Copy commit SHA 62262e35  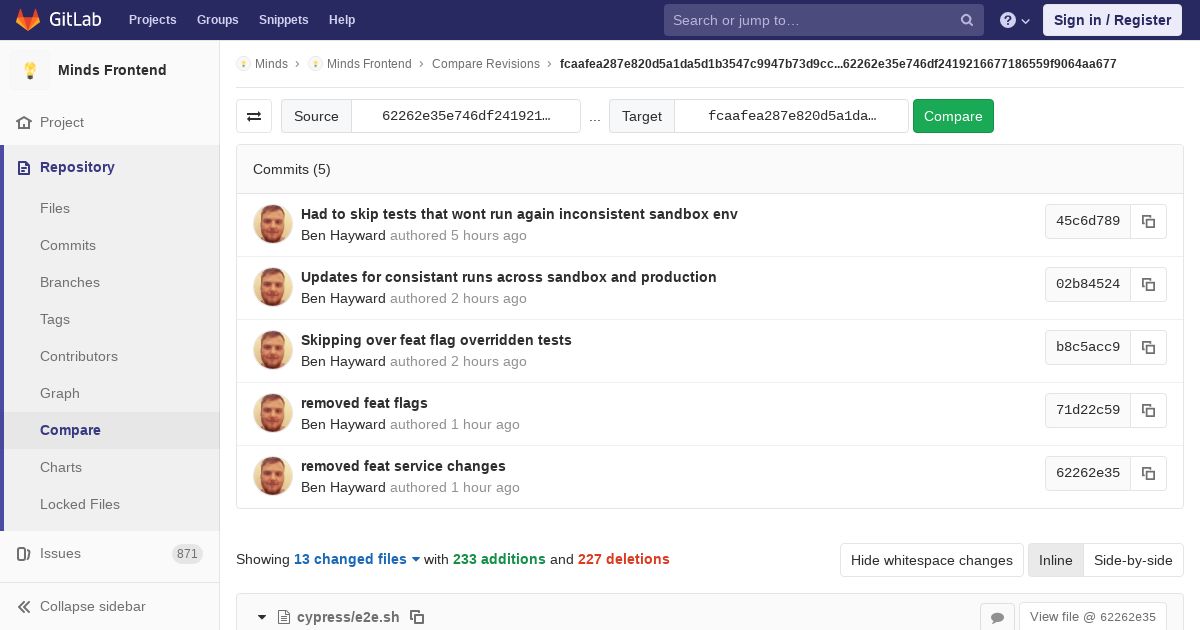pyautogui.click(x=1148, y=473)
